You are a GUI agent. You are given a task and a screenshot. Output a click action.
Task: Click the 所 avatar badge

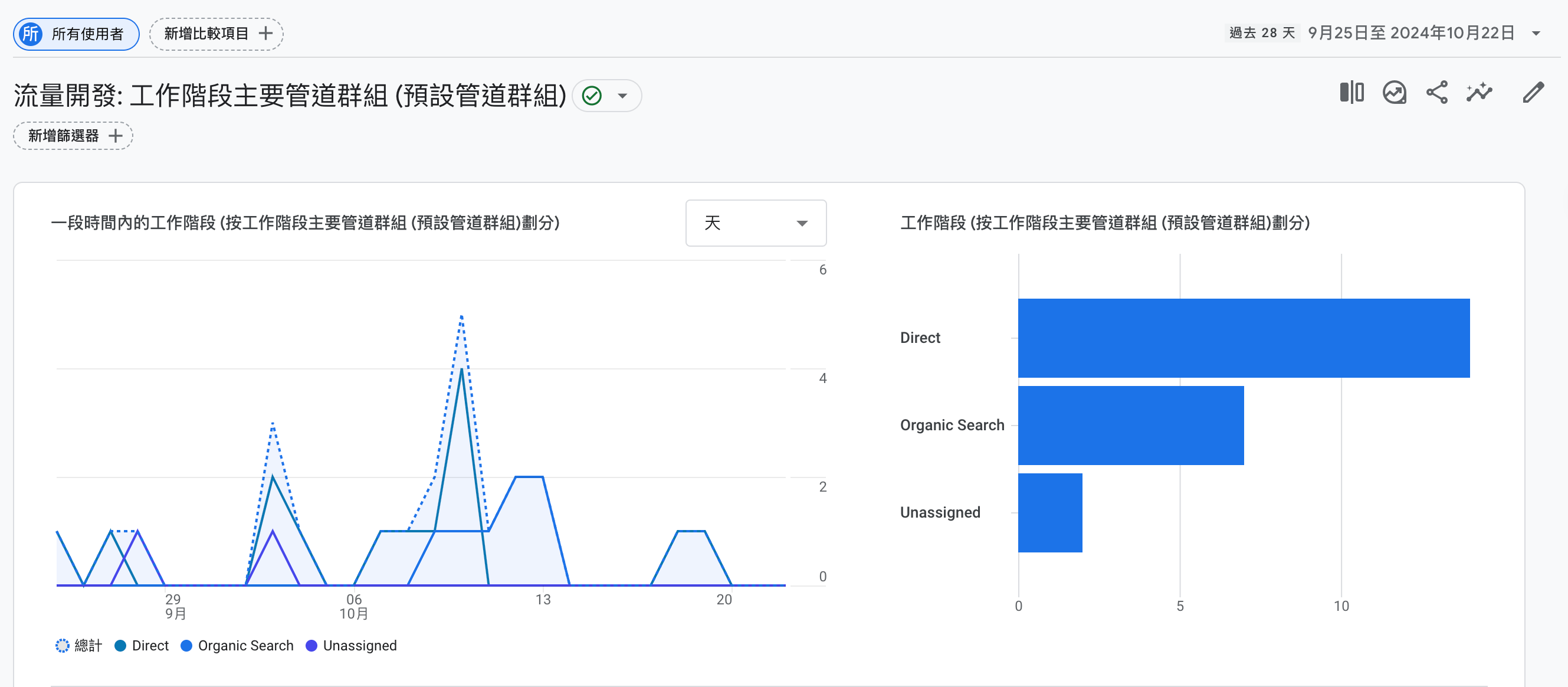pos(31,34)
